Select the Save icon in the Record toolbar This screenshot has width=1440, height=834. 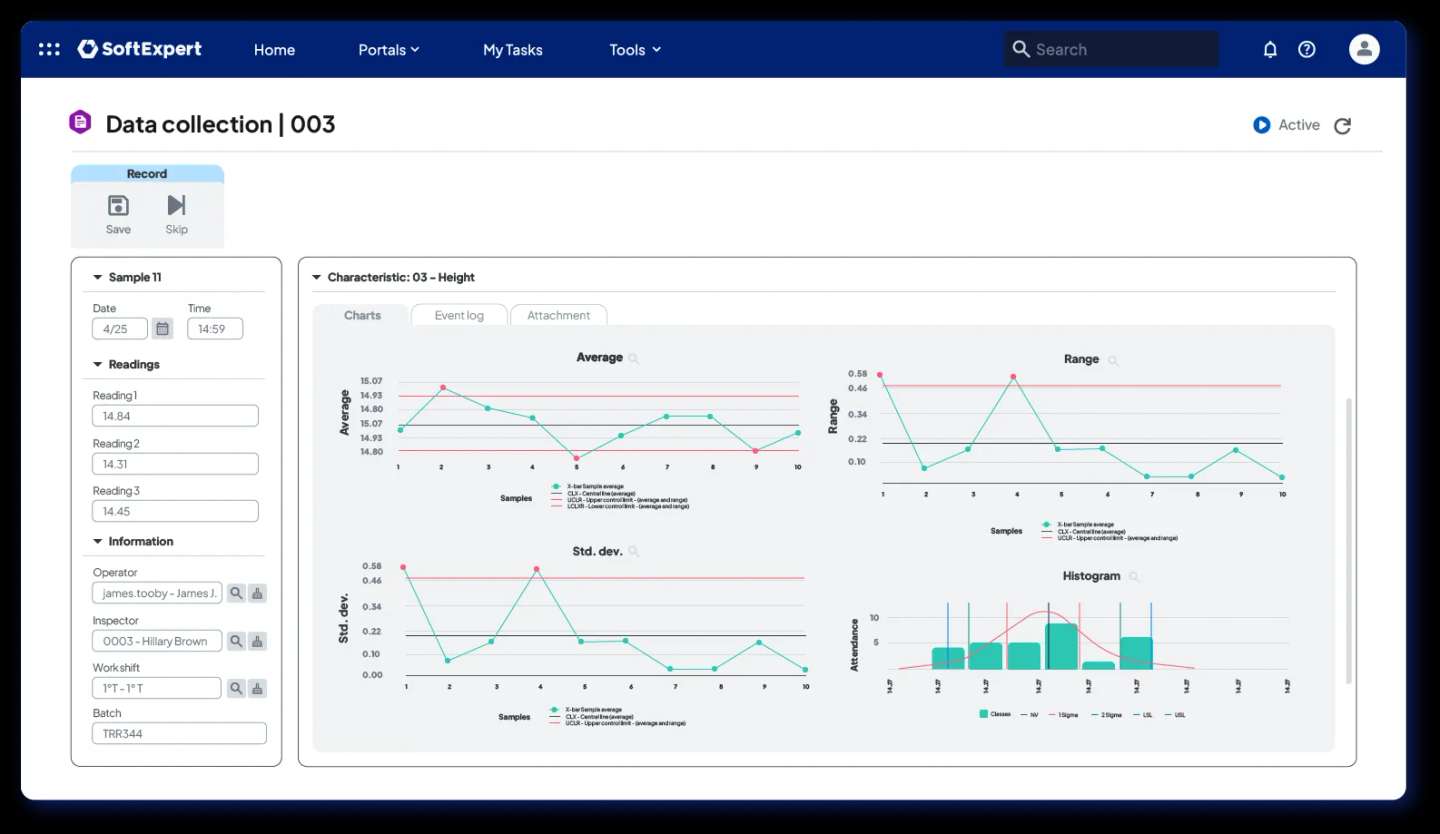pos(118,204)
